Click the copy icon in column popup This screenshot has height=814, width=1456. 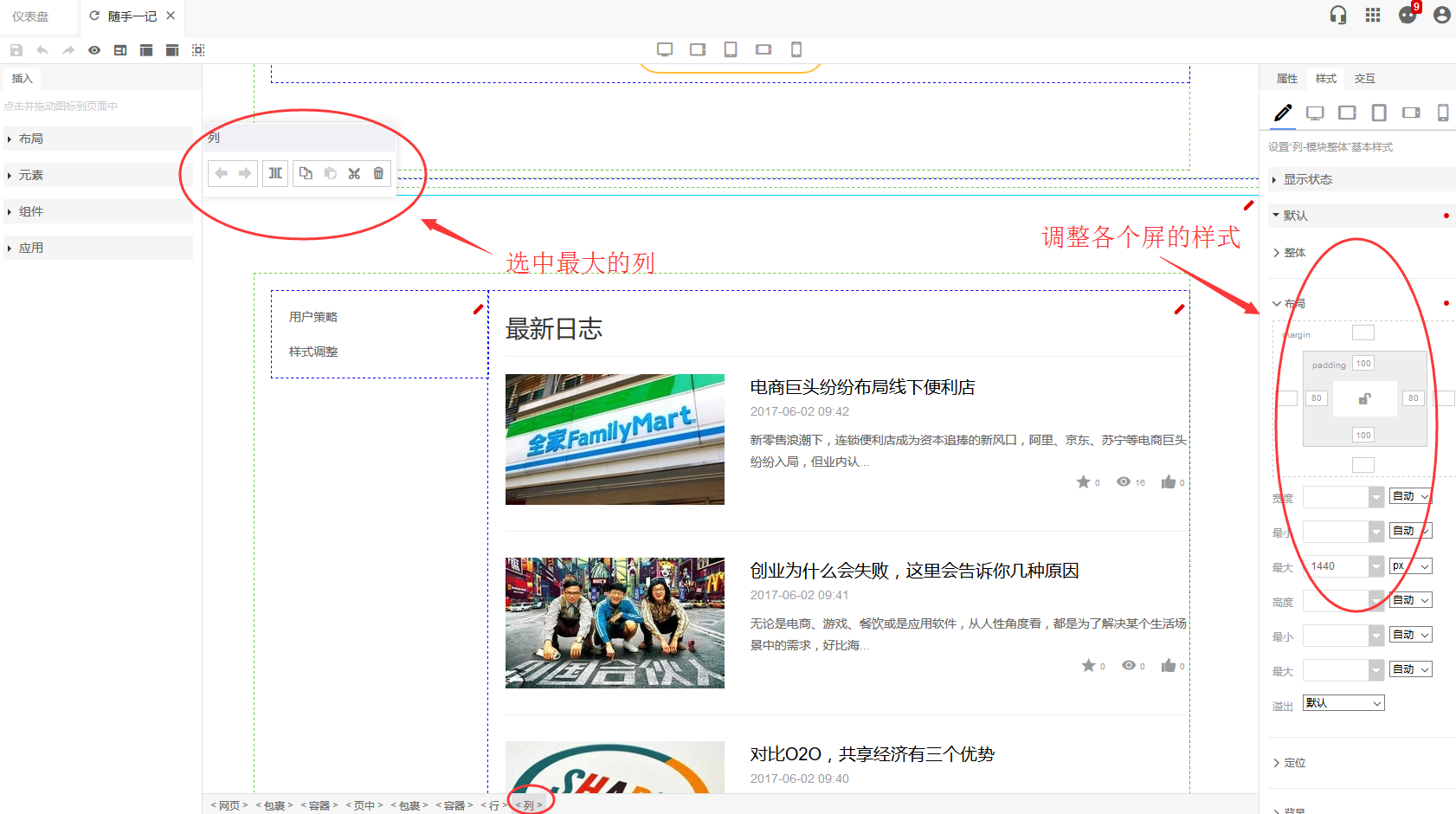pyautogui.click(x=306, y=173)
